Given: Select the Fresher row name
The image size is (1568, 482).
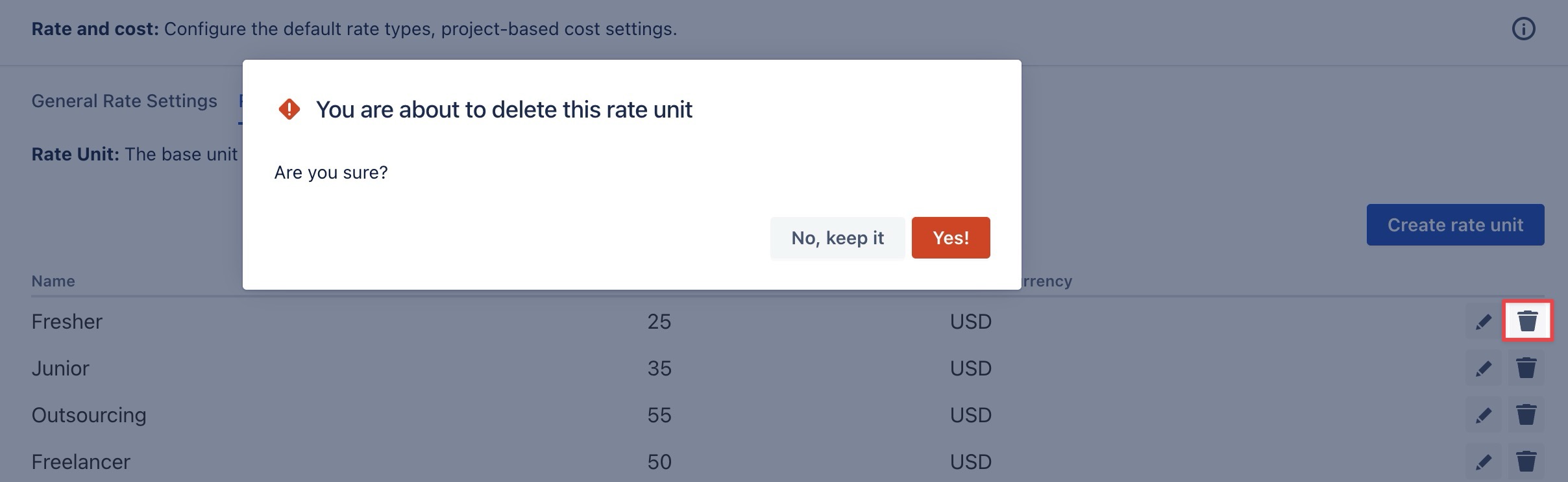Looking at the screenshot, I should [67, 322].
